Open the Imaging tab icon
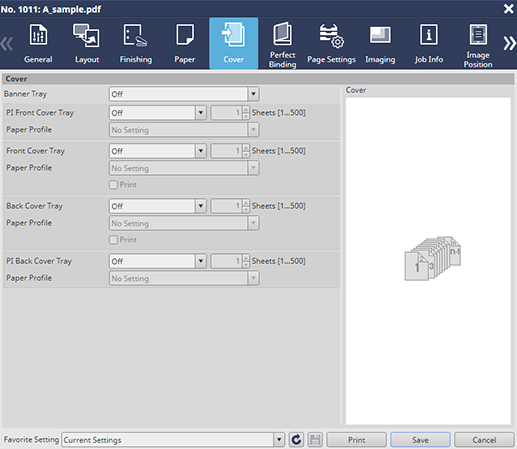 380,35
